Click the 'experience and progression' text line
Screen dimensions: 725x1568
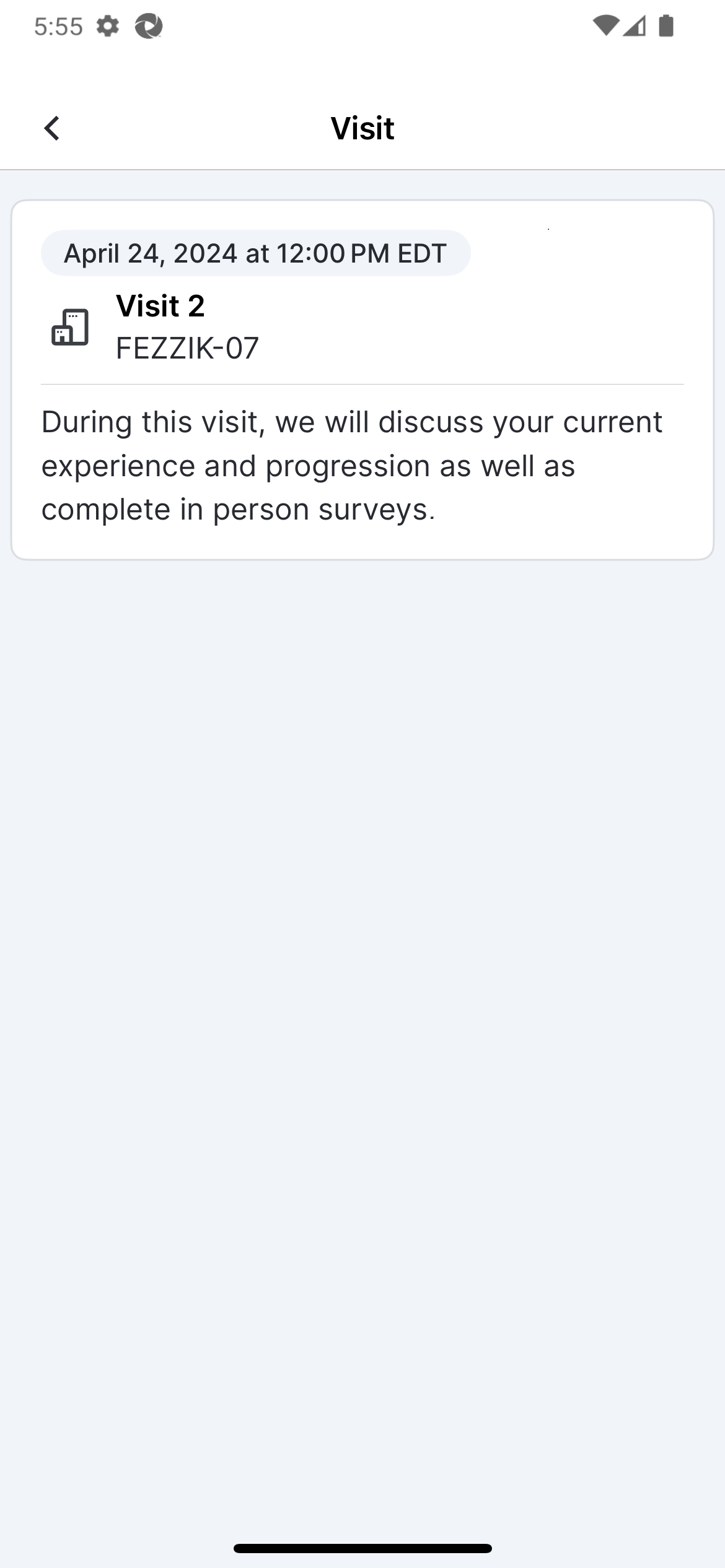(x=308, y=466)
